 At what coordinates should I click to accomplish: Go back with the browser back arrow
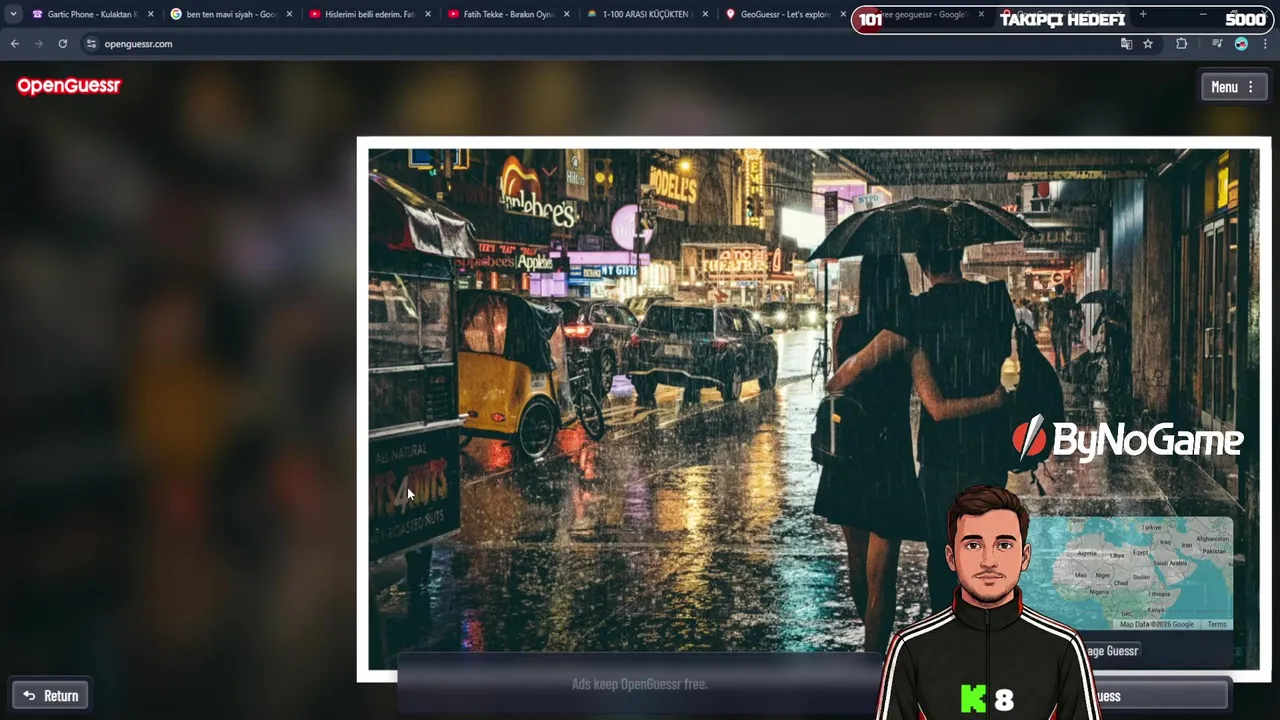(x=15, y=44)
